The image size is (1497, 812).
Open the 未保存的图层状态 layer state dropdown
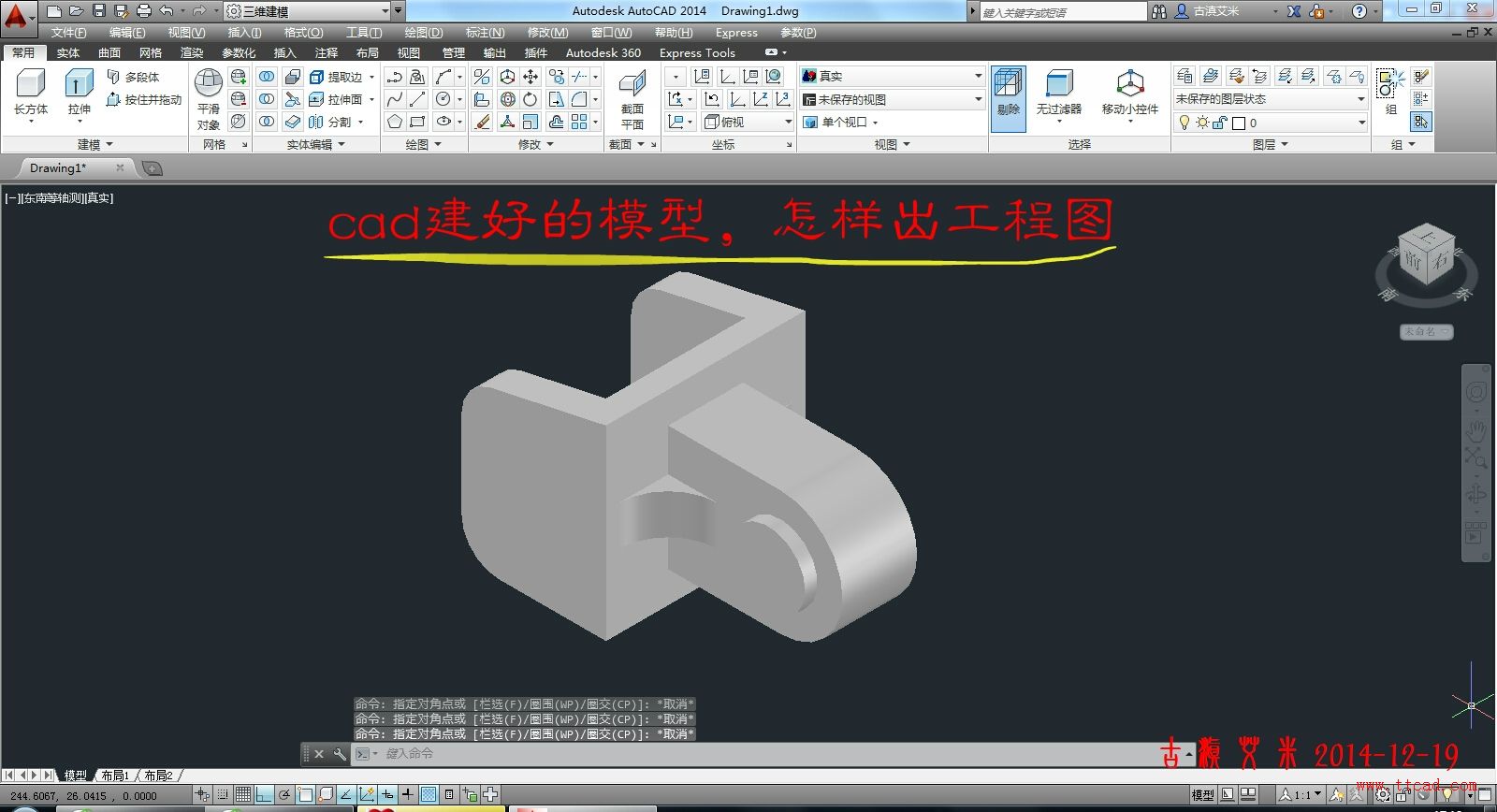point(1271,99)
